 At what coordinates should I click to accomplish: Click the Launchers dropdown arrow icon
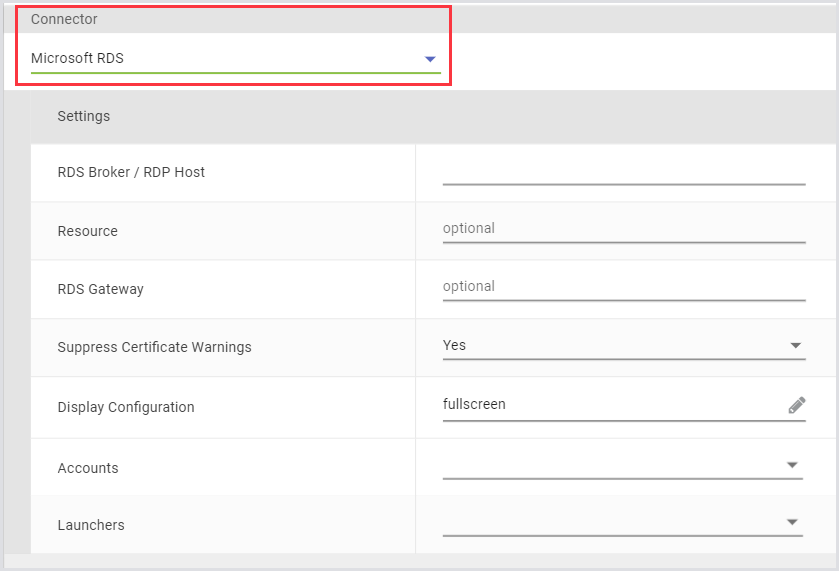792,522
